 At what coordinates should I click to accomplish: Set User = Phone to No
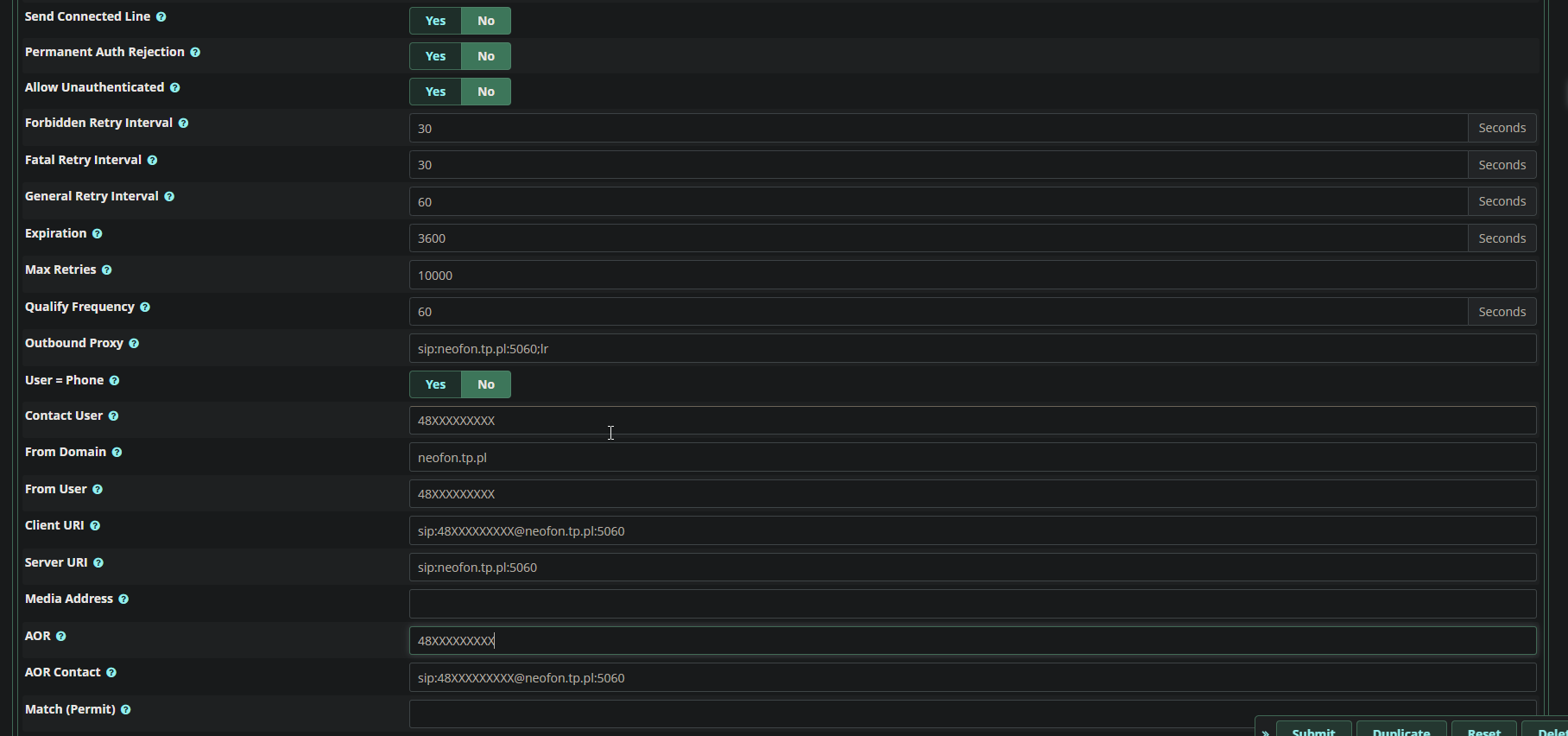point(486,384)
